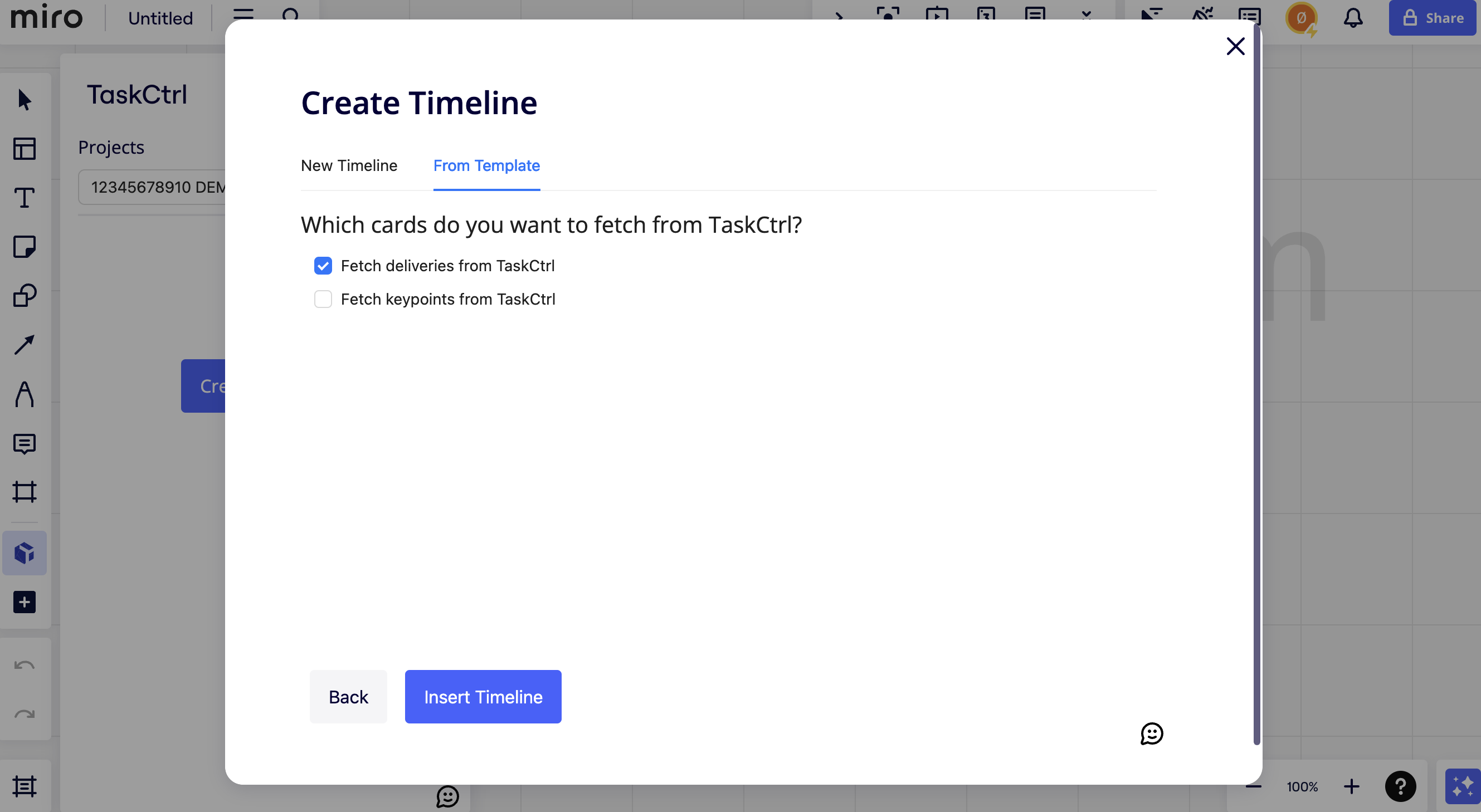
Task: Open the Templates tool in left toolbar
Action: pyautogui.click(x=25, y=149)
